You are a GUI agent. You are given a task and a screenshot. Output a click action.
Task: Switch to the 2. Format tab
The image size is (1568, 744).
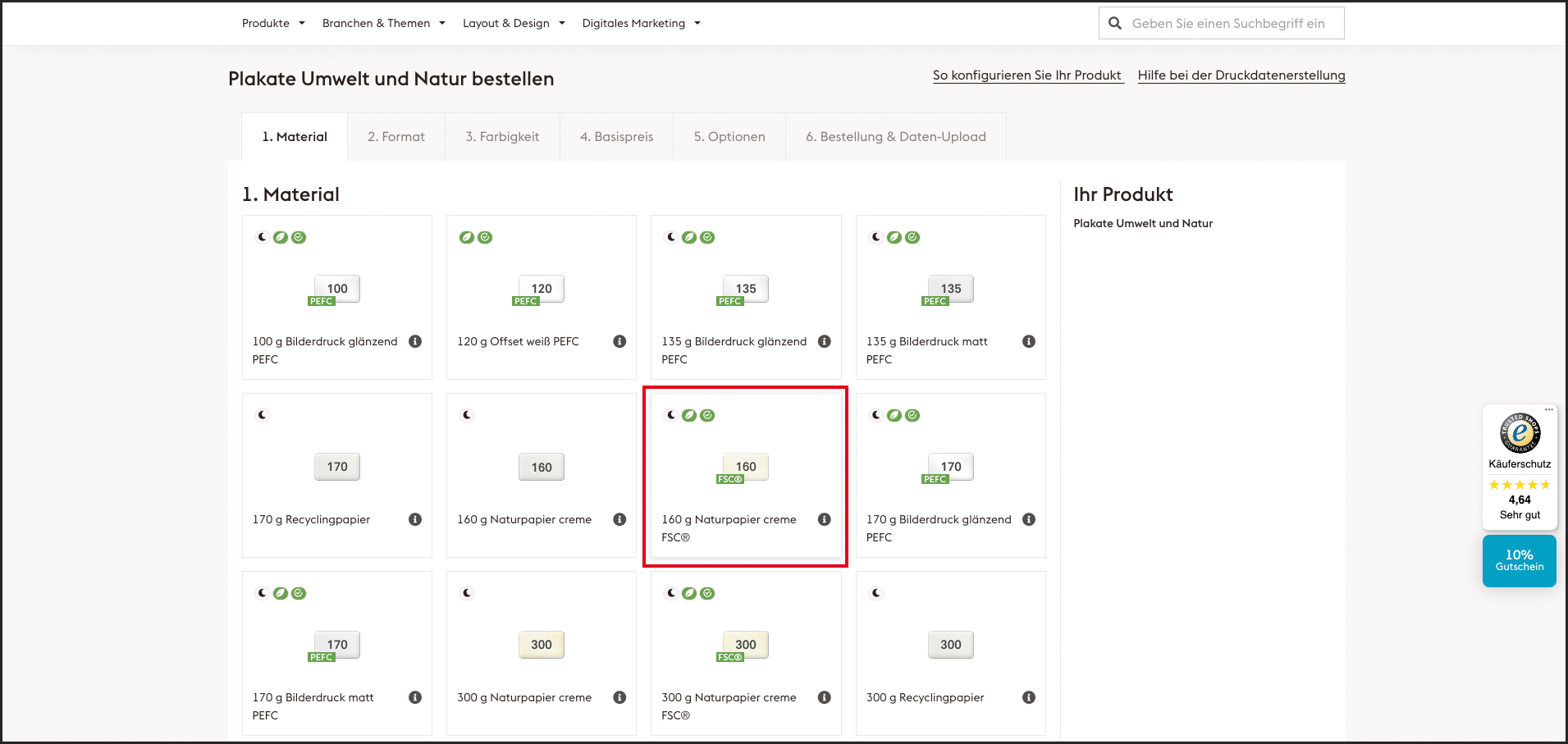coord(396,137)
